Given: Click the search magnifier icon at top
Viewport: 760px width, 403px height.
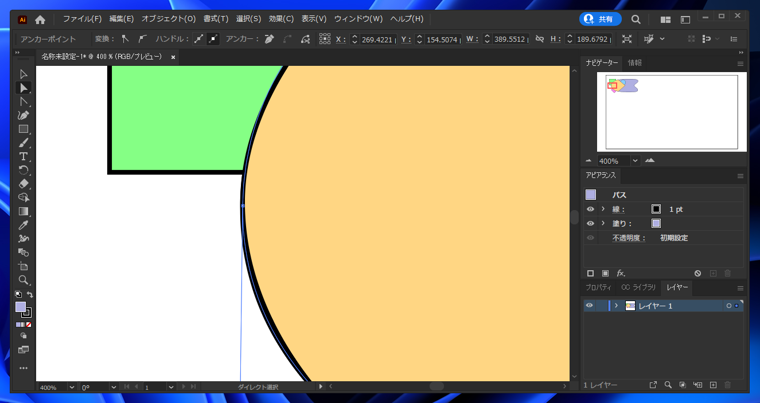Looking at the screenshot, I should [x=636, y=19].
